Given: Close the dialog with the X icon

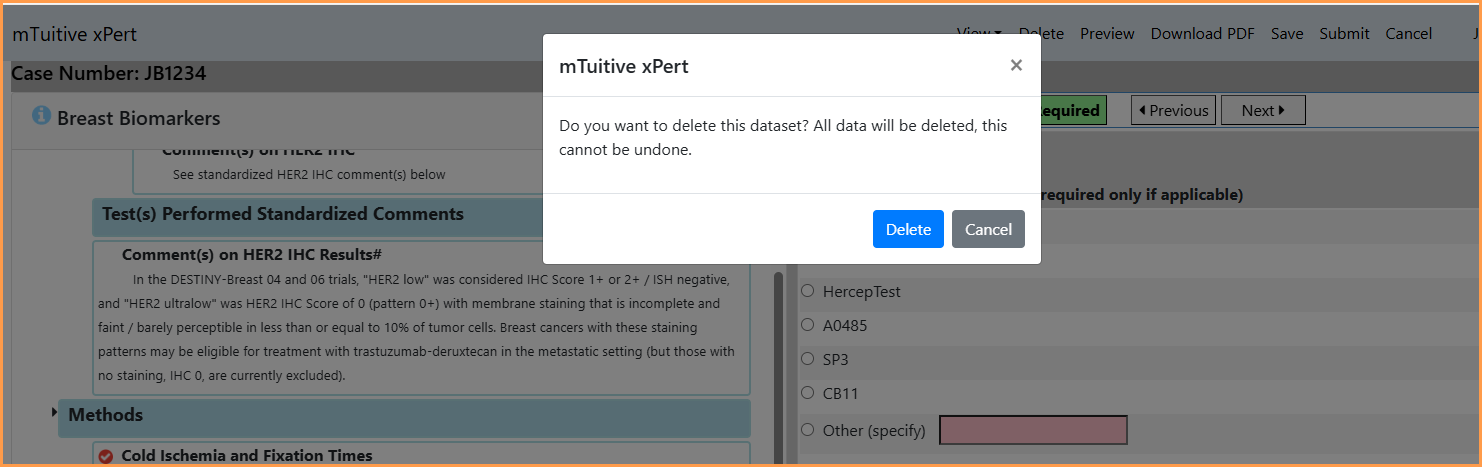Looking at the screenshot, I should click(x=1016, y=65).
